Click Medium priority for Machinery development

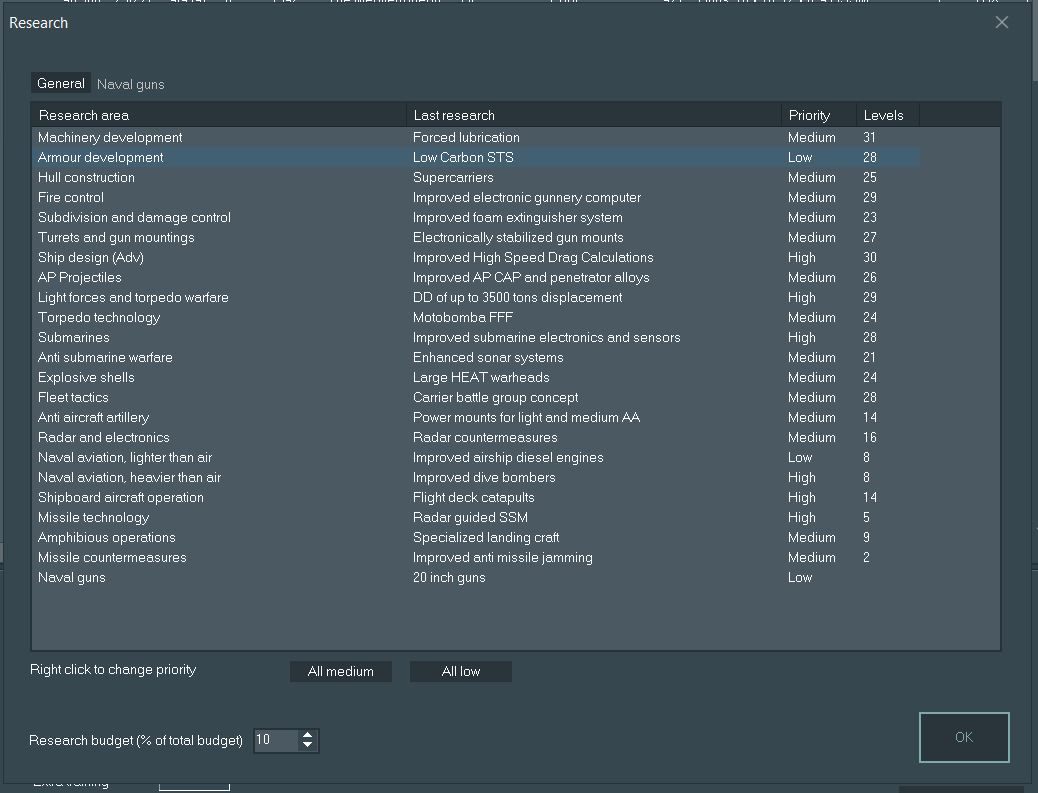tap(812, 138)
